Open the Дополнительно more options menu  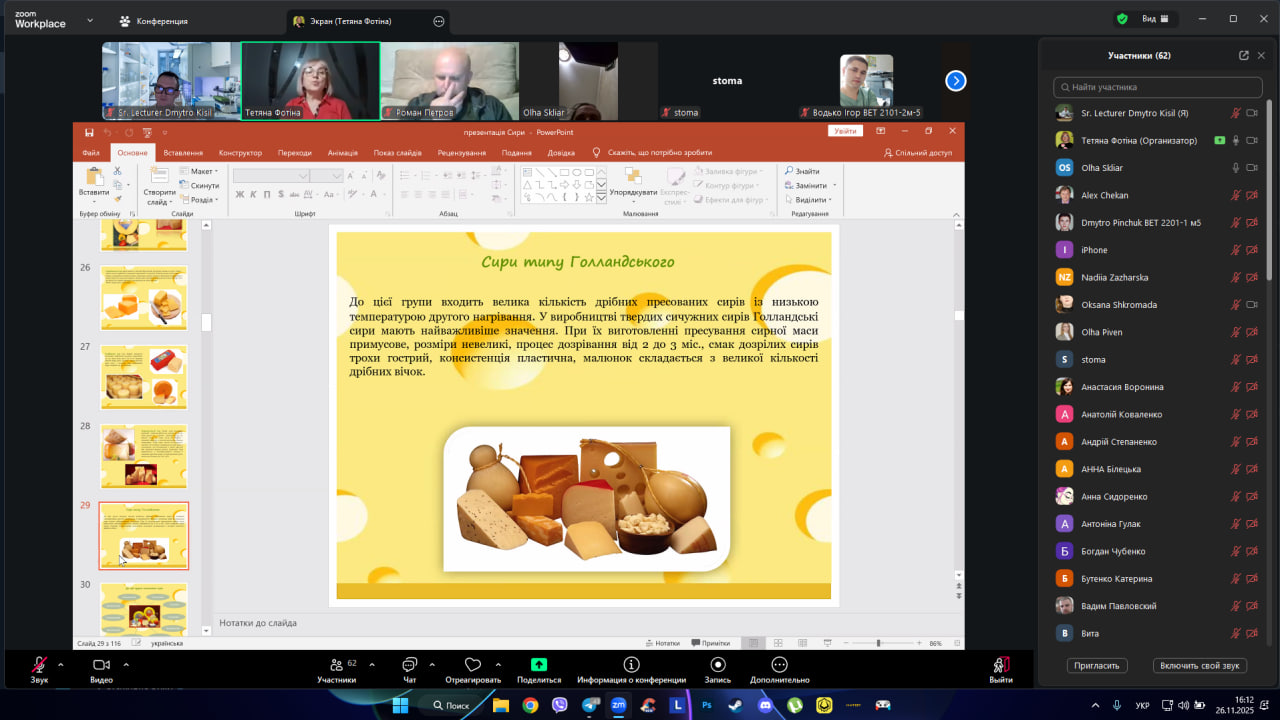coord(779,665)
